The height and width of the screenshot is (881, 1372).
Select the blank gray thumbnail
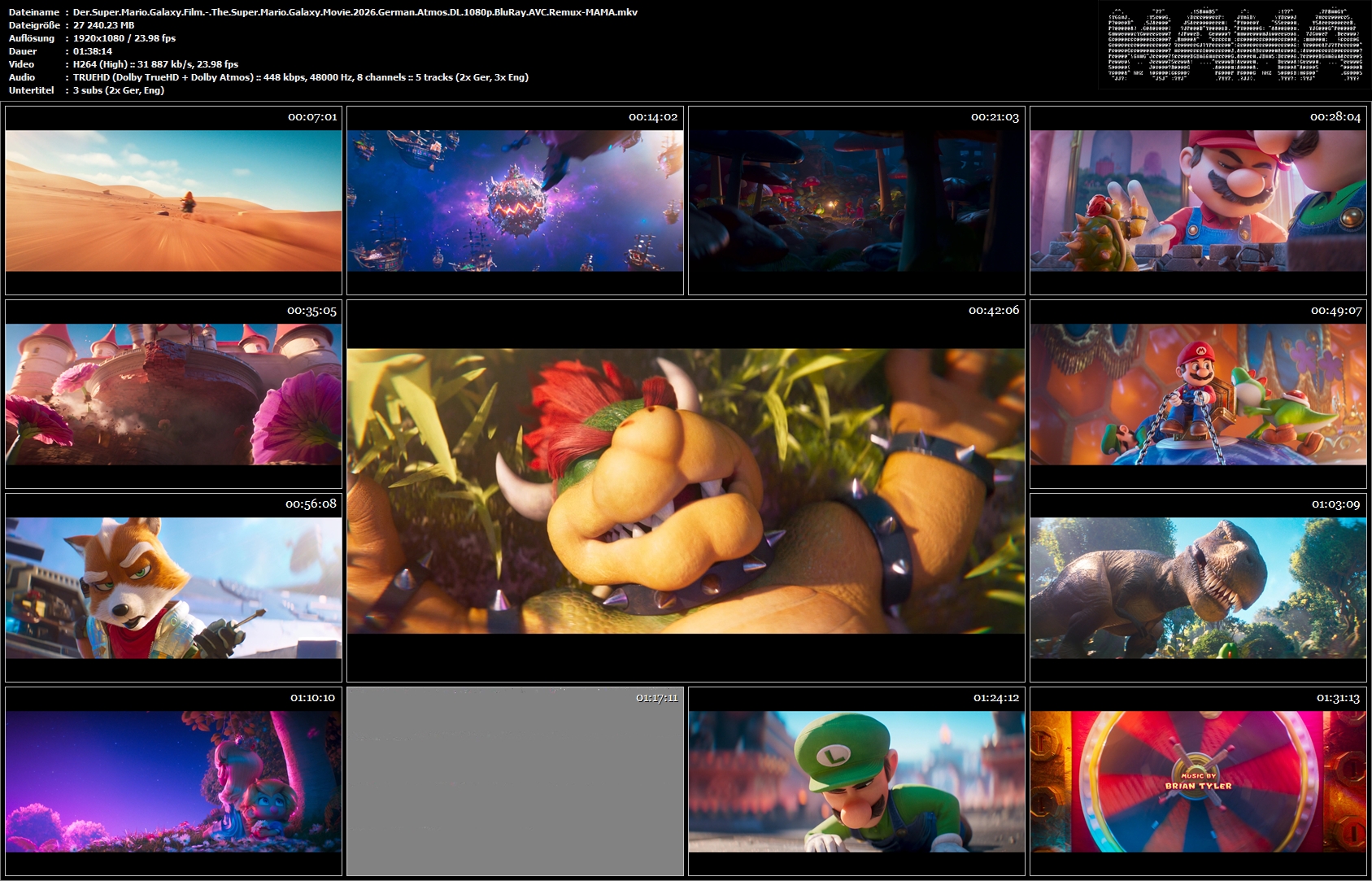click(x=515, y=781)
